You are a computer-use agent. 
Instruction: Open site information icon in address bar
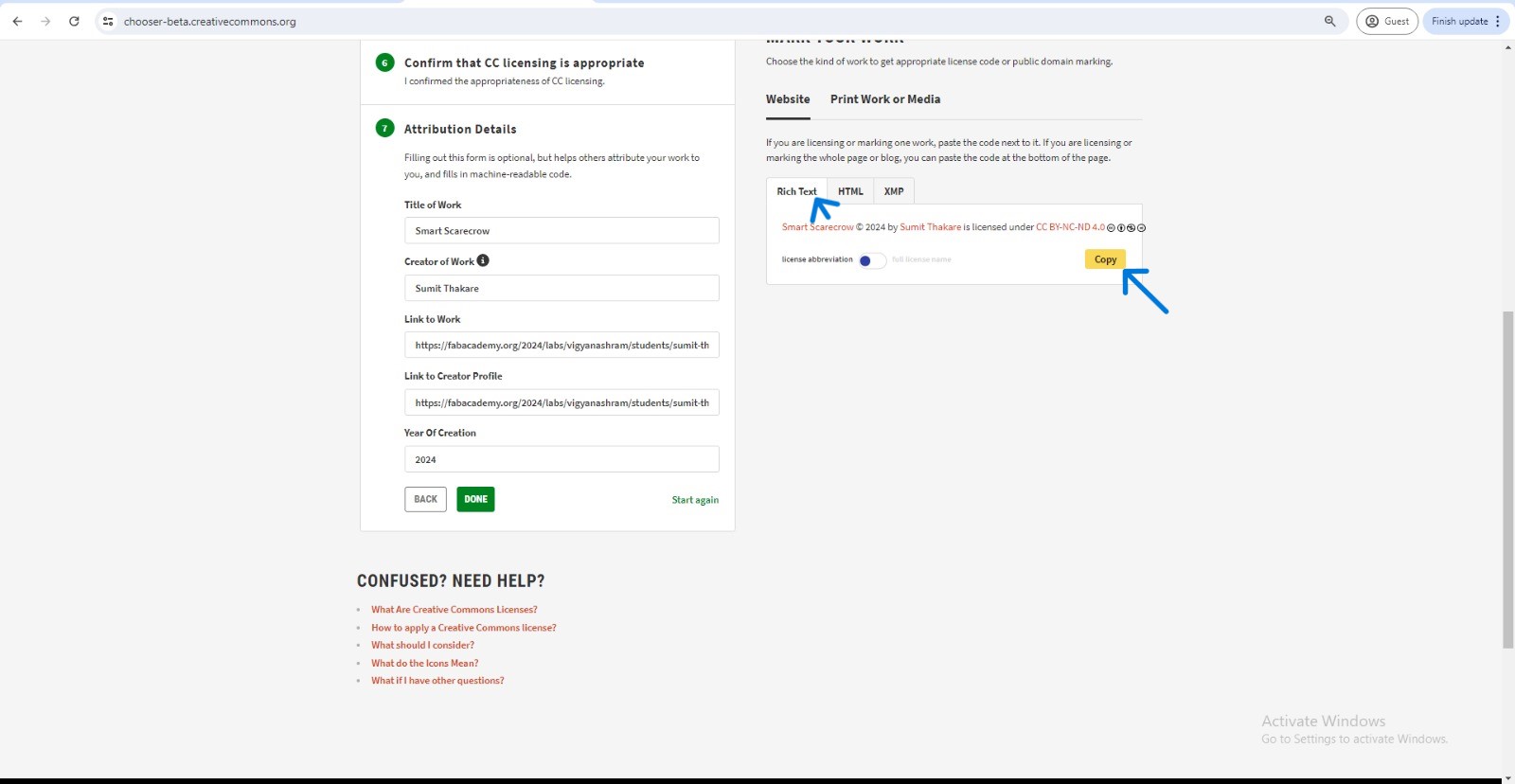[x=108, y=21]
